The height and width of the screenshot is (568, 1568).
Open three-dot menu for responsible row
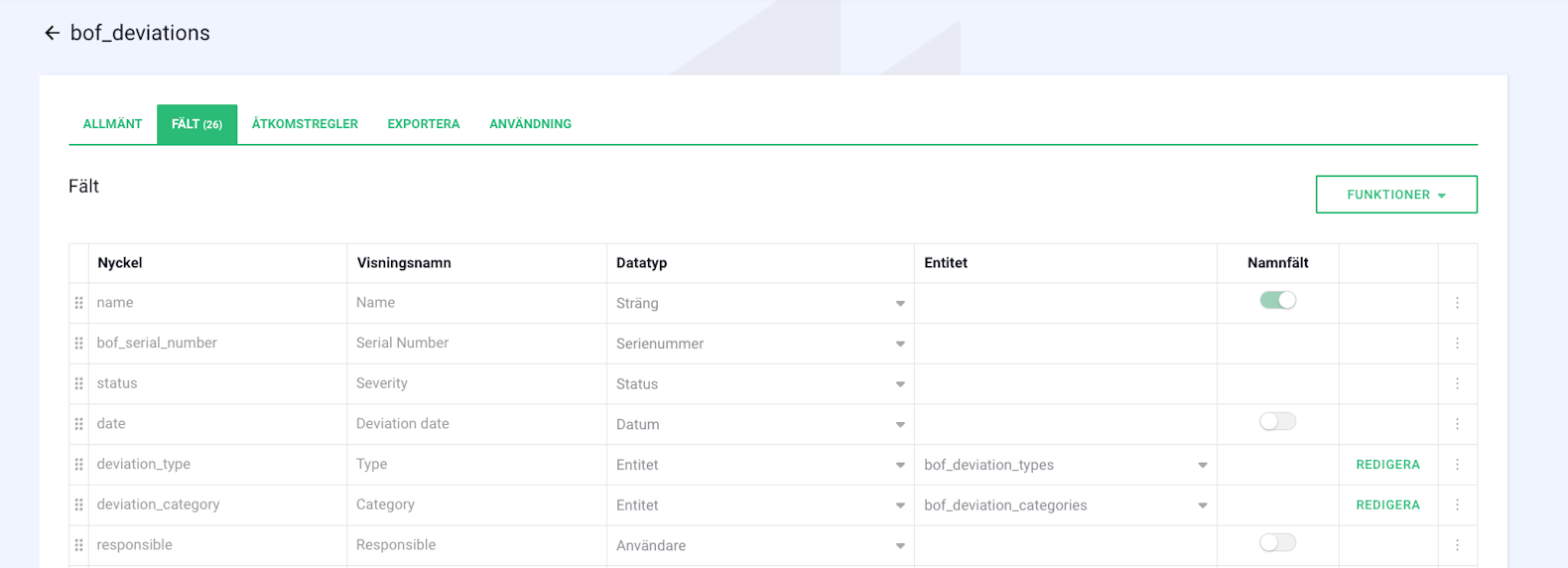(1457, 545)
